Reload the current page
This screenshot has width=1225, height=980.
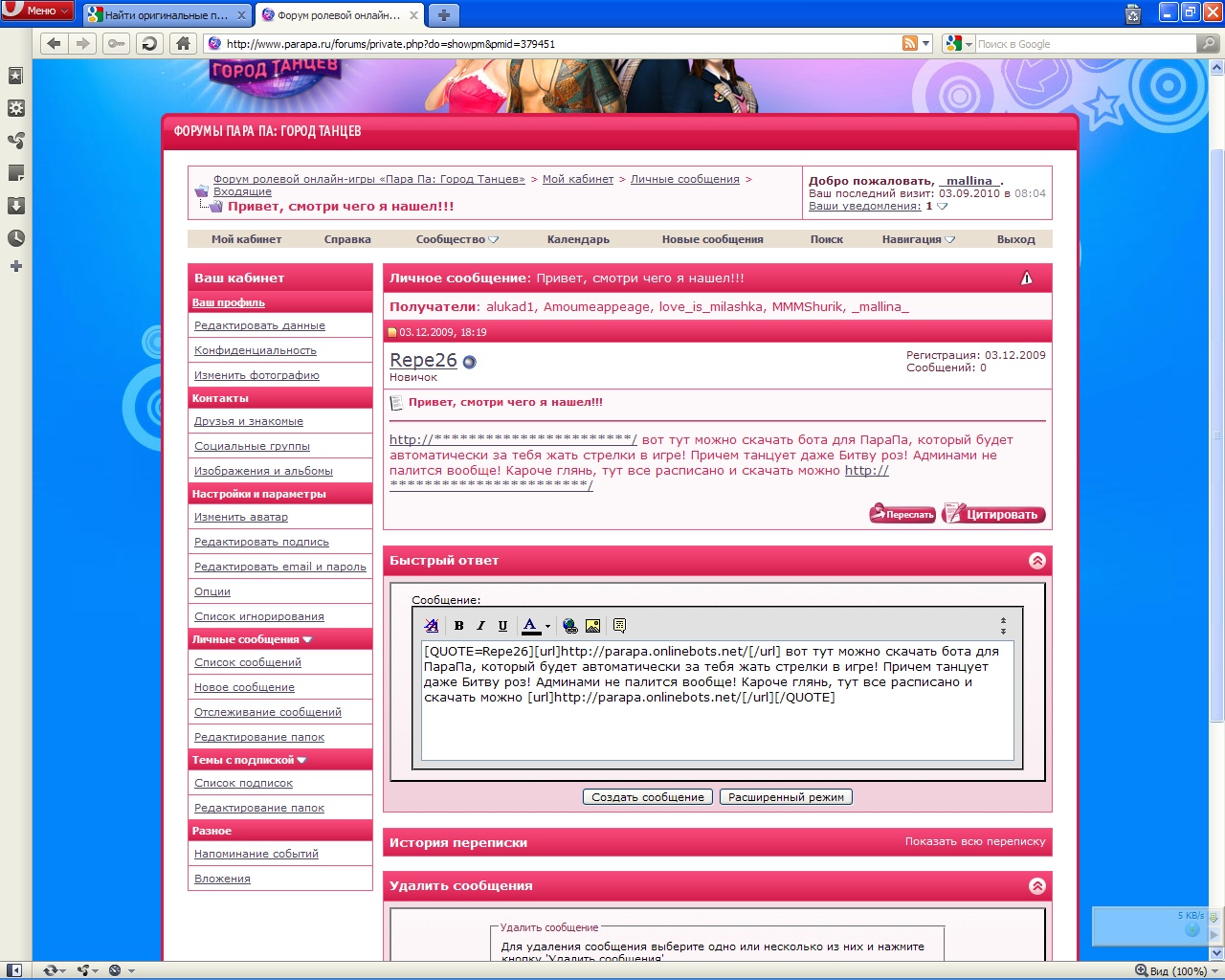[148, 43]
